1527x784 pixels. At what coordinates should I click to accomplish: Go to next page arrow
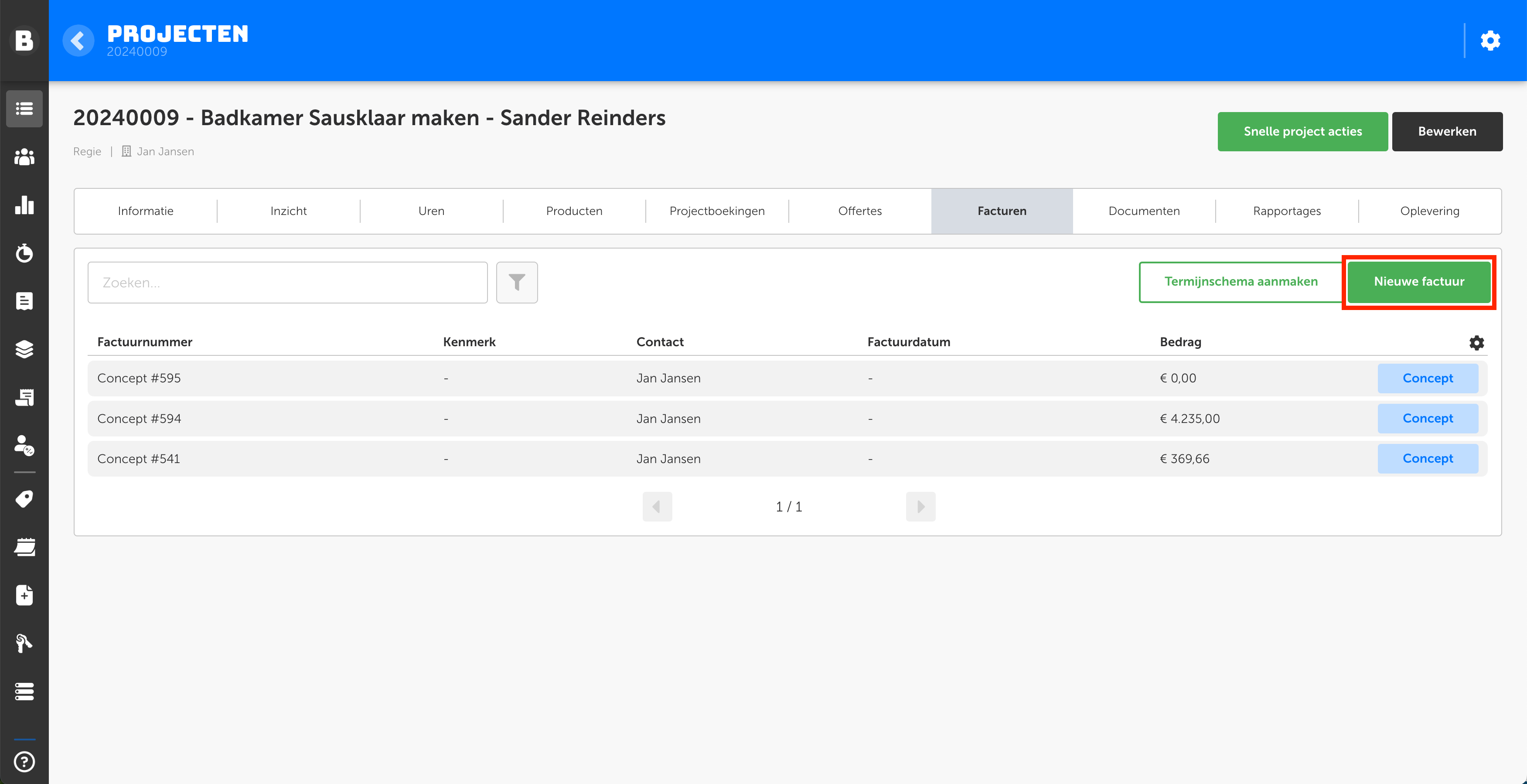(920, 507)
